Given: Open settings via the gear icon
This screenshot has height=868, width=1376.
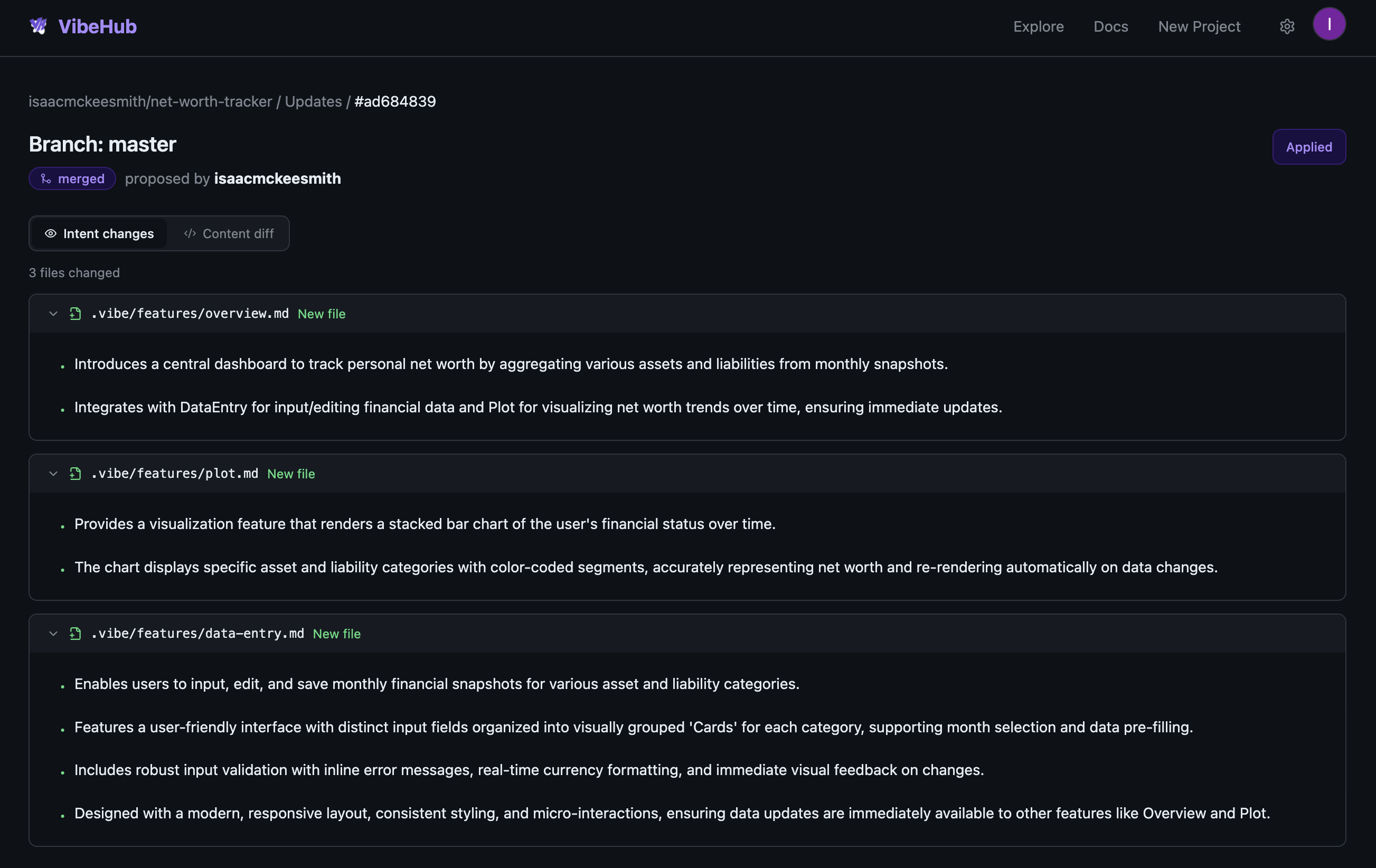Looking at the screenshot, I should [x=1286, y=26].
